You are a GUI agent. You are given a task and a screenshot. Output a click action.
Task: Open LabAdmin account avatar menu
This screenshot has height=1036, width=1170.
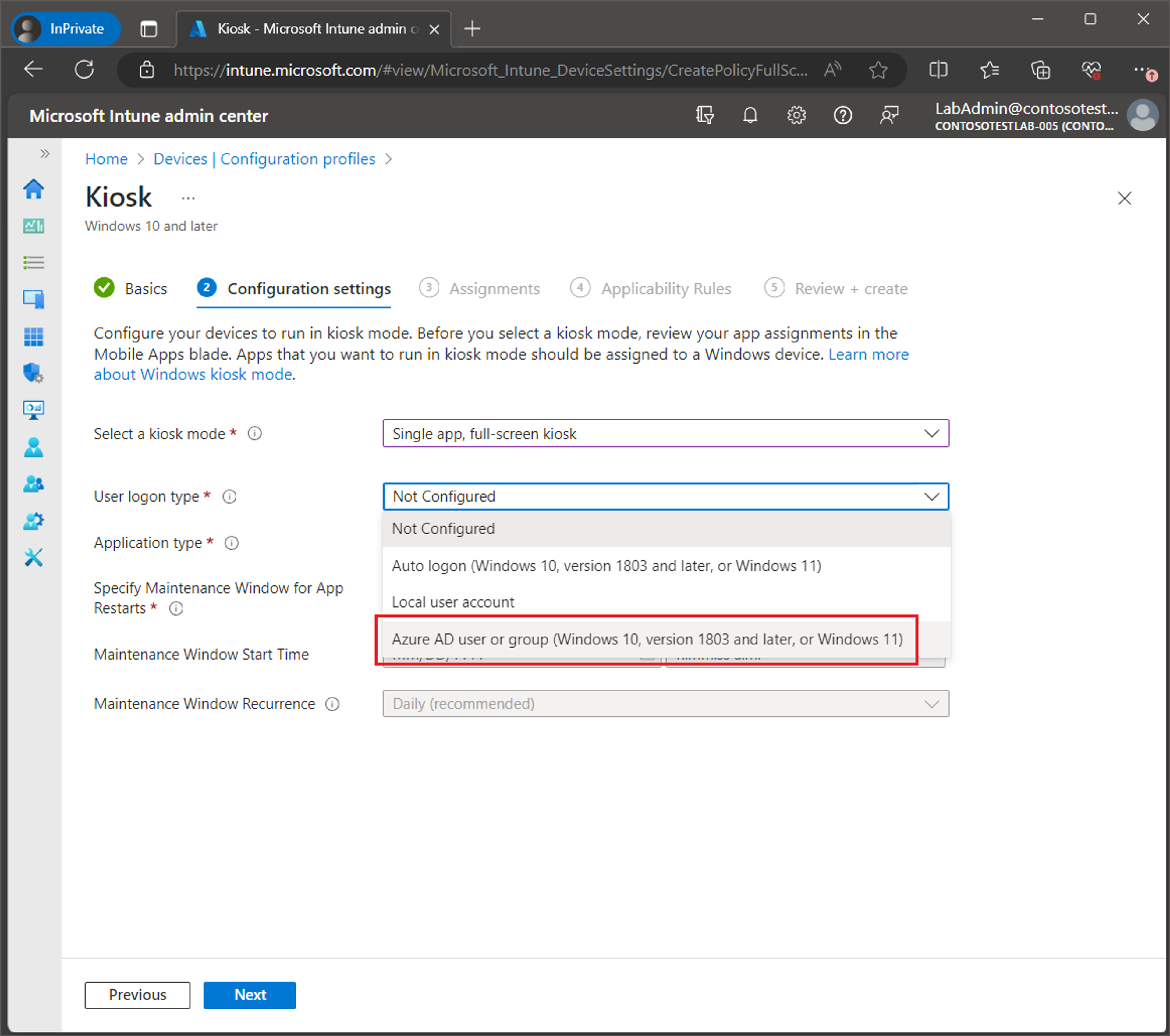coord(1143,115)
